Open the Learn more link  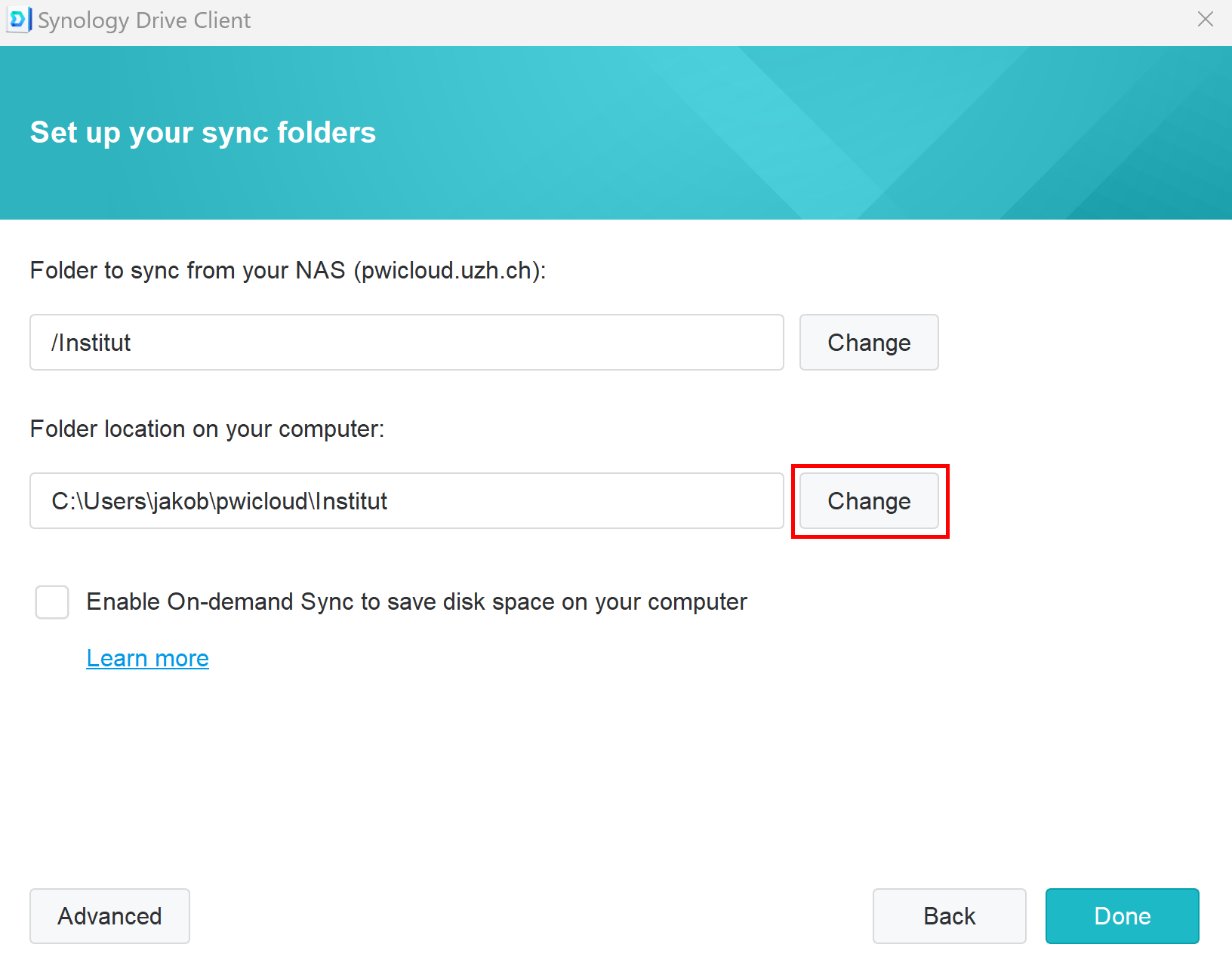point(147,658)
